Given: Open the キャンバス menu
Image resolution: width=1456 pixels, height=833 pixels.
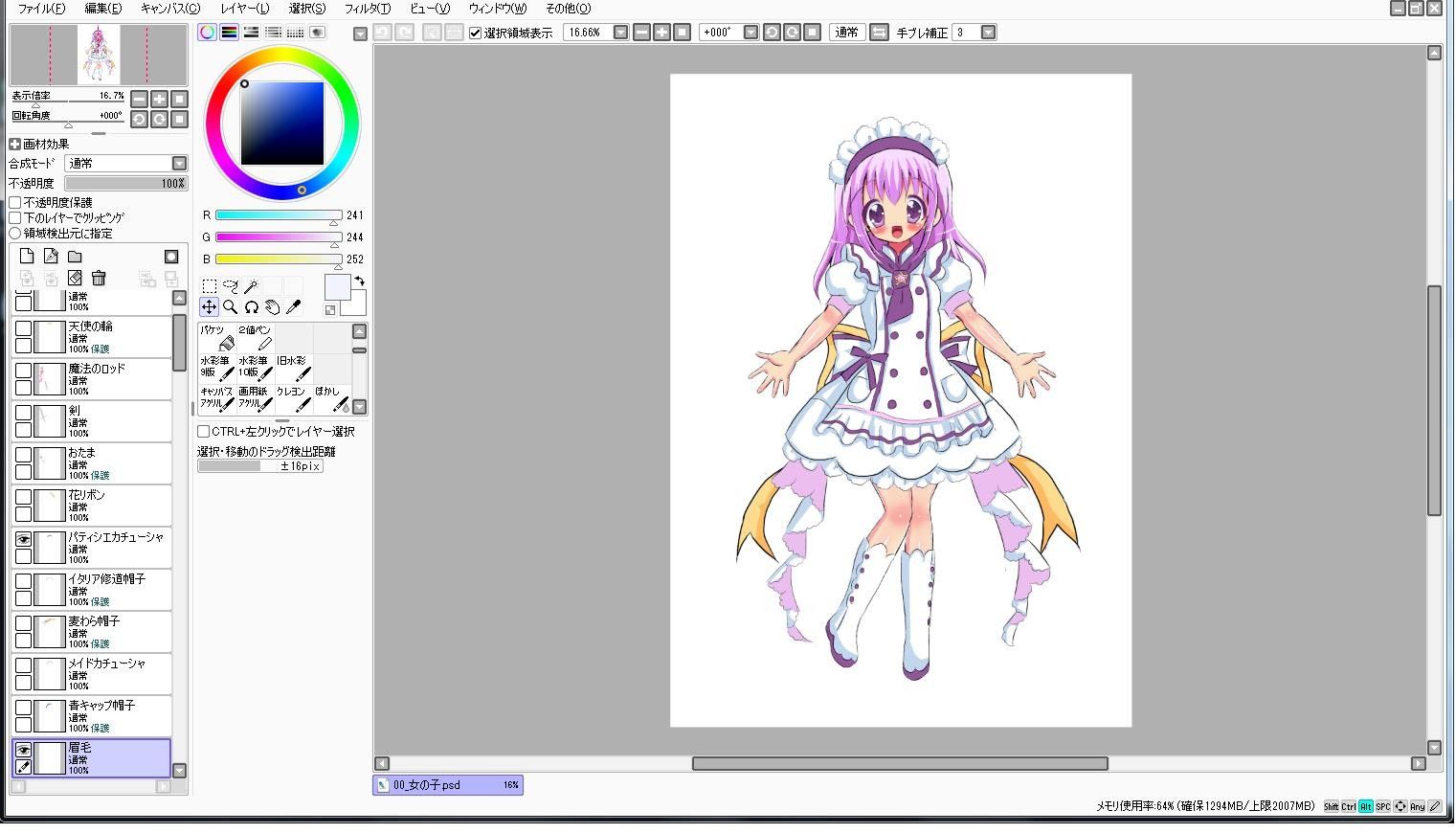Looking at the screenshot, I should coord(170,9).
